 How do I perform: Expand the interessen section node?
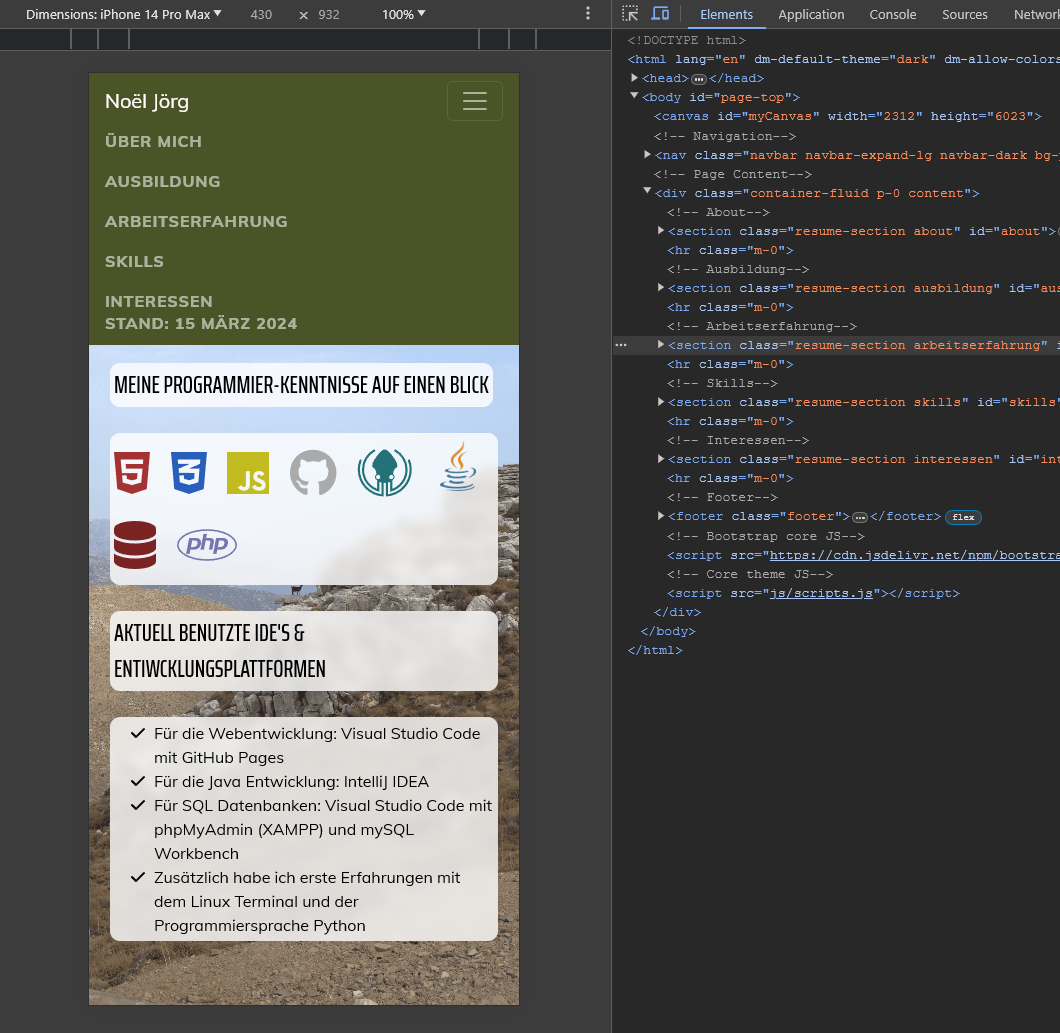coord(660,458)
